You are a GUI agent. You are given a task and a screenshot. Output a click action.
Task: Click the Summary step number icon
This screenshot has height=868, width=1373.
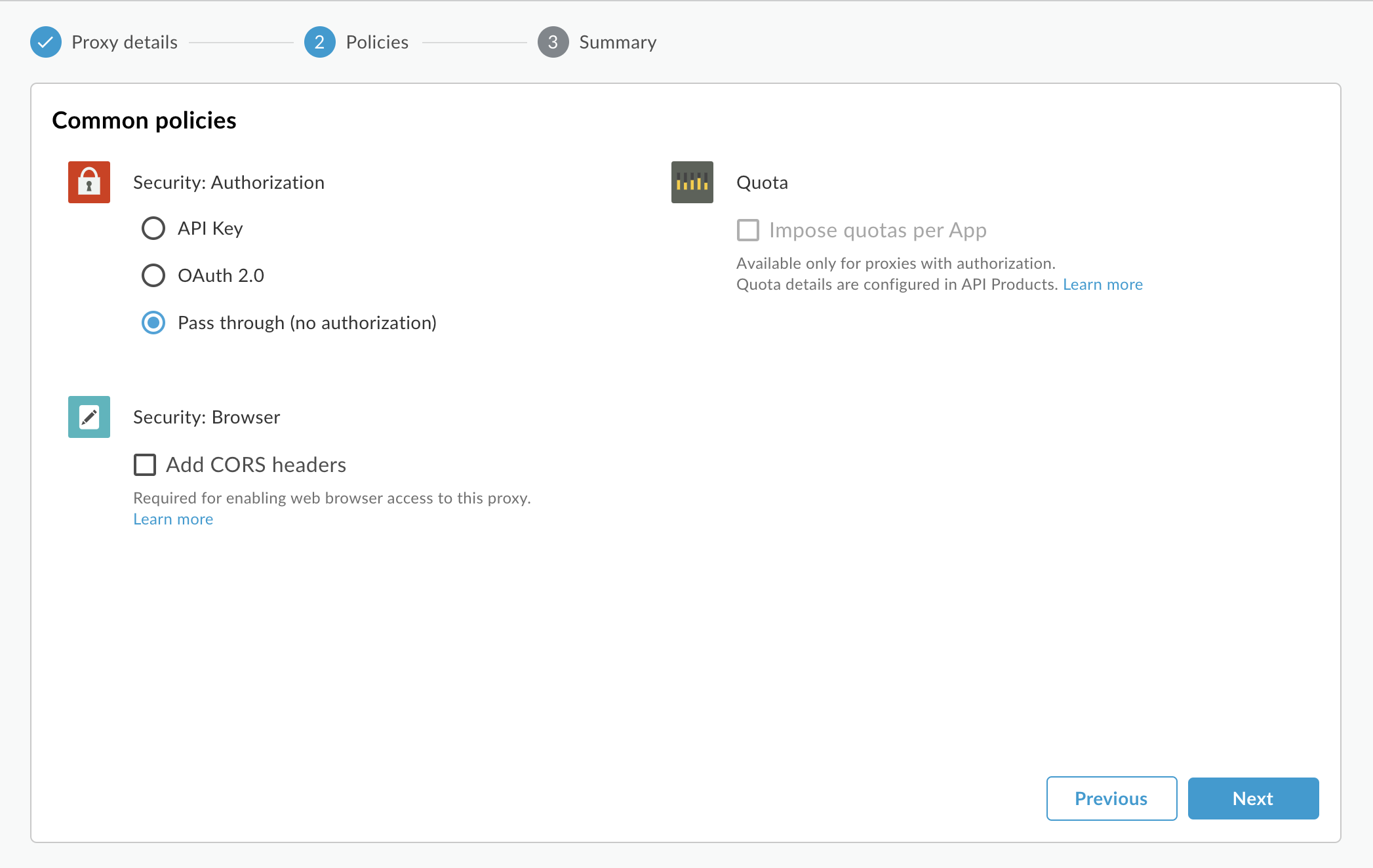[x=553, y=42]
